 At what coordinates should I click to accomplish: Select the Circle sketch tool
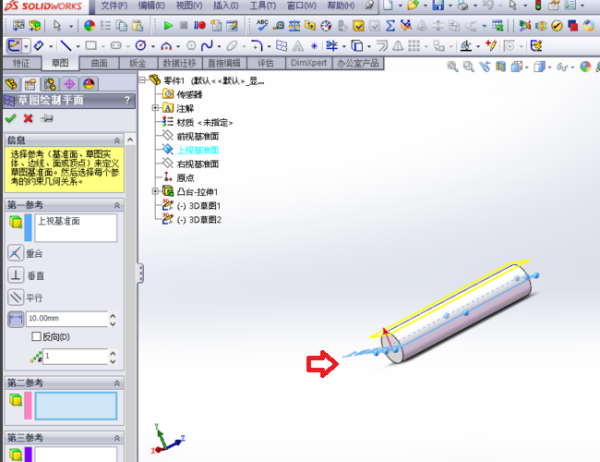click(x=141, y=46)
